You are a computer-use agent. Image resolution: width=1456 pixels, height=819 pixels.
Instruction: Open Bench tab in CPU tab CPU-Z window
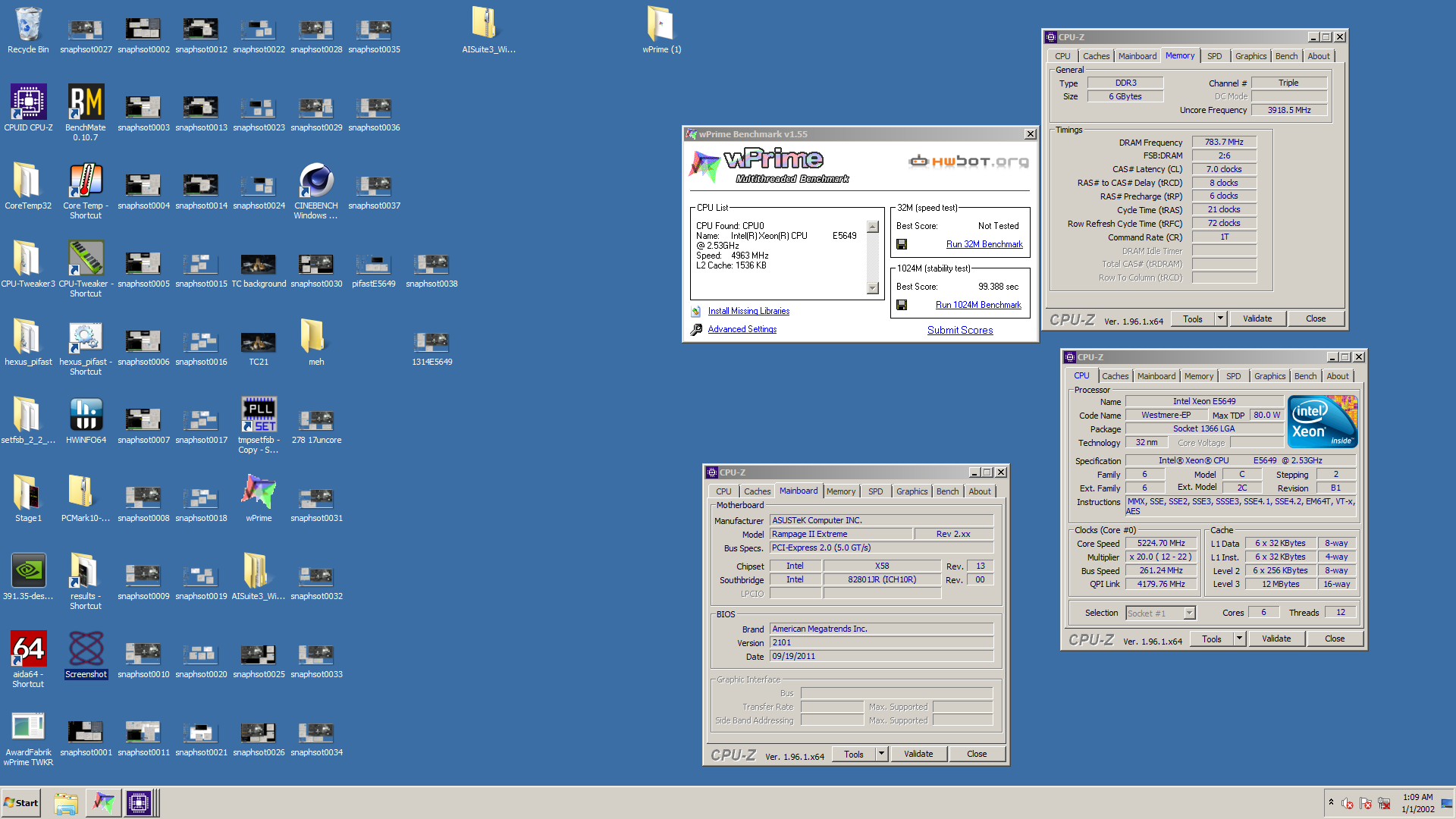coord(1305,376)
